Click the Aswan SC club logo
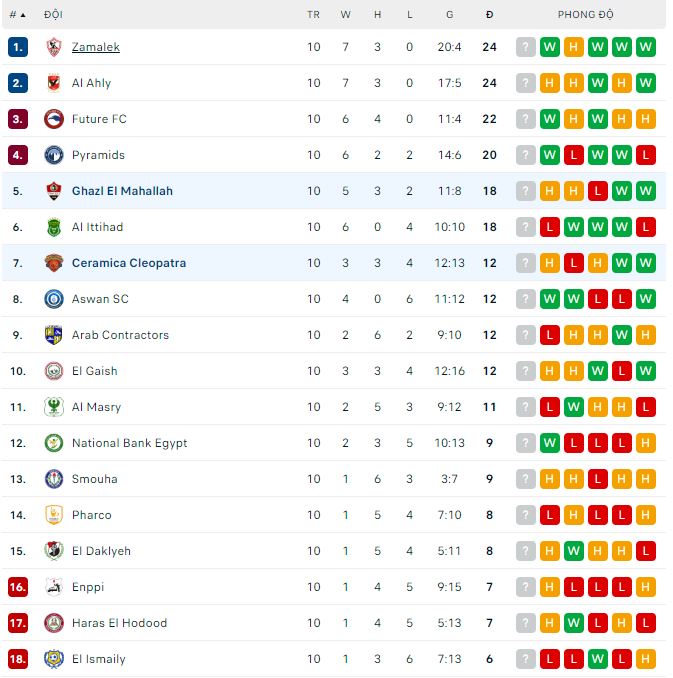The image size is (673, 678). click(x=53, y=299)
